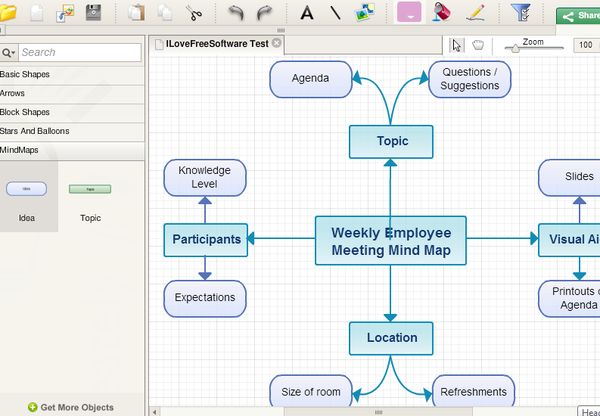The width and height of the screenshot is (600, 416).
Task: Click the toolbar collapse grip handle
Action: 281,30
